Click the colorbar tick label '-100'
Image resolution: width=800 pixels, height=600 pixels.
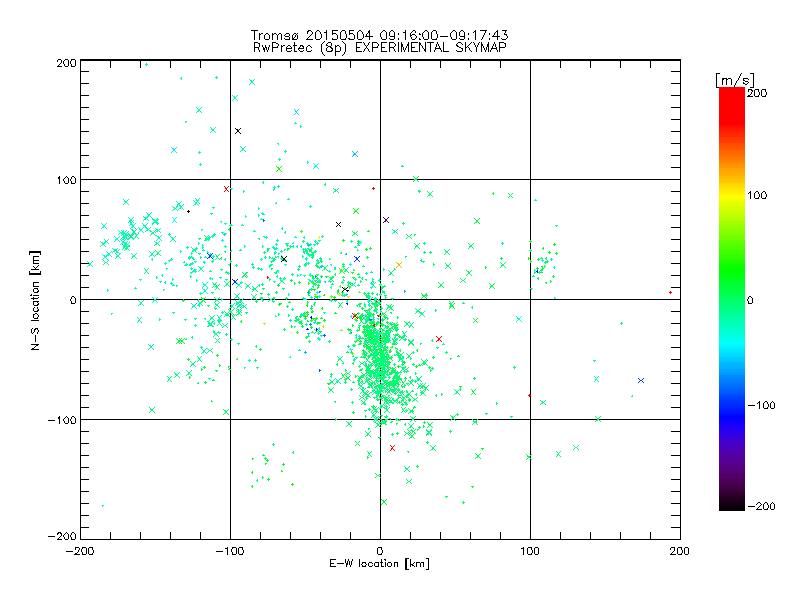pos(761,405)
